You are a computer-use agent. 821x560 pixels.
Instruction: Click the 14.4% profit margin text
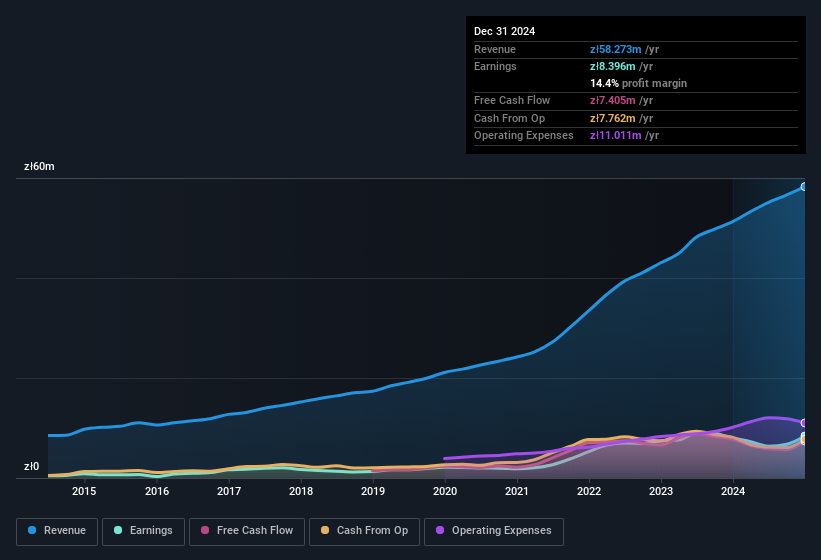(x=638, y=83)
